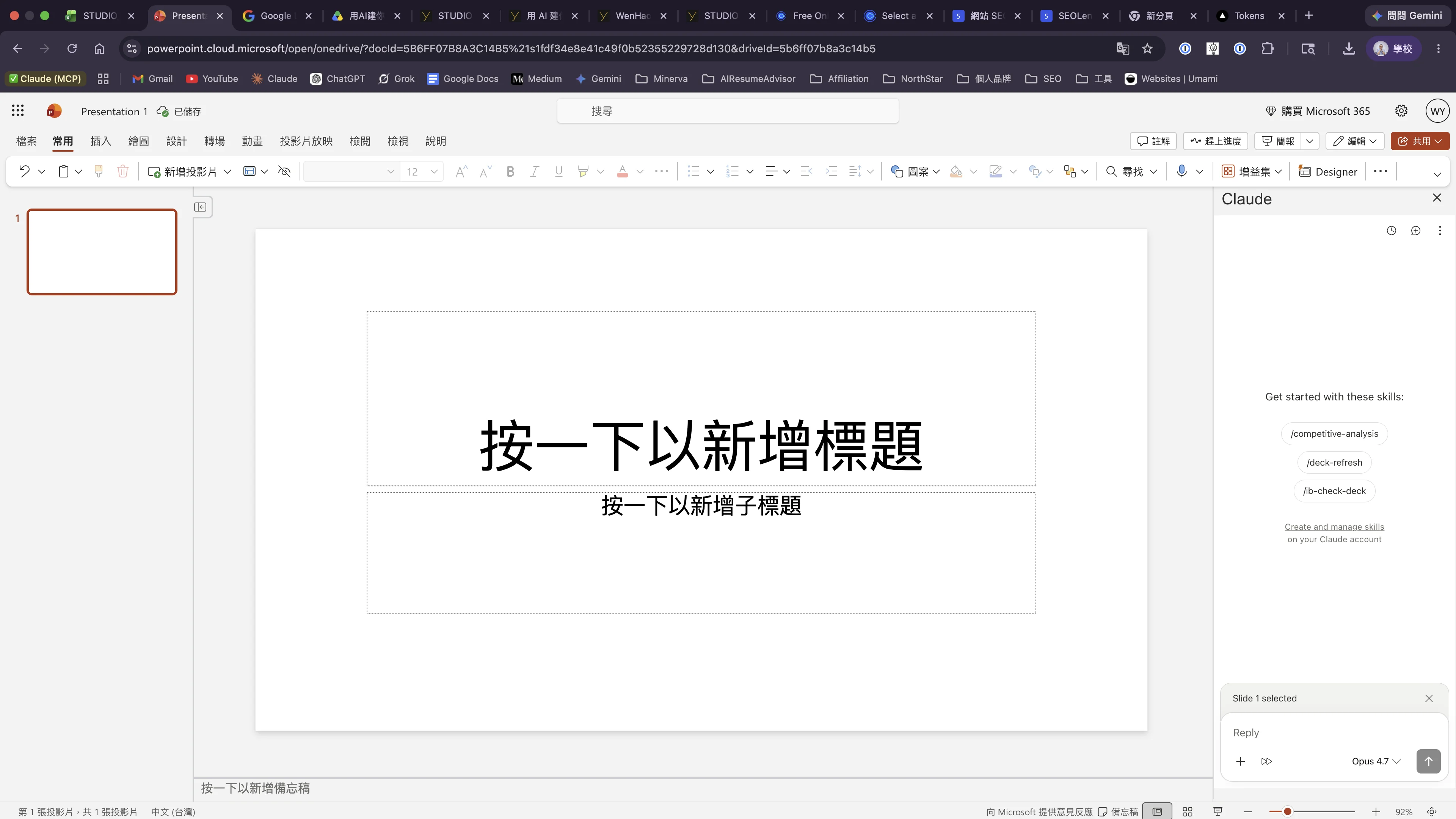Image resolution: width=1456 pixels, height=819 pixels.
Task: Open the Editing (編輯) mode dropdown
Action: click(x=1355, y=141)
